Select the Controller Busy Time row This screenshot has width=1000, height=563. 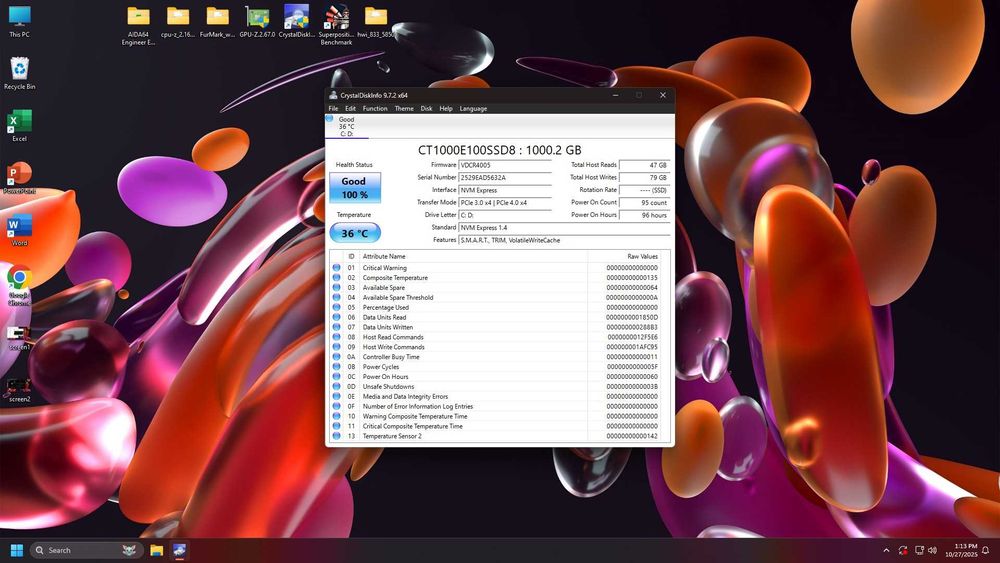coord(495,357)
